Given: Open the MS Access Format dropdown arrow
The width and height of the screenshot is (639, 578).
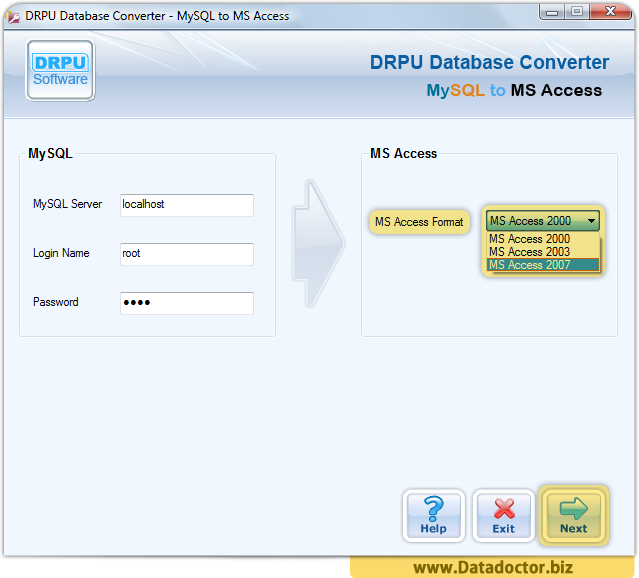Looking at the screenshot, I should (591, 221).
